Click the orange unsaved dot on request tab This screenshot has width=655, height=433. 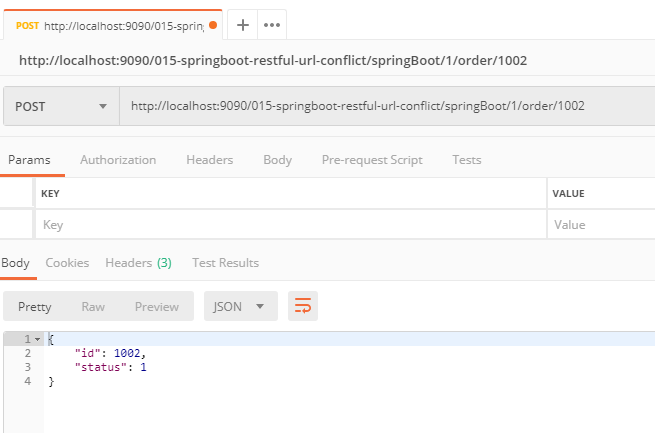pos(213,25)
